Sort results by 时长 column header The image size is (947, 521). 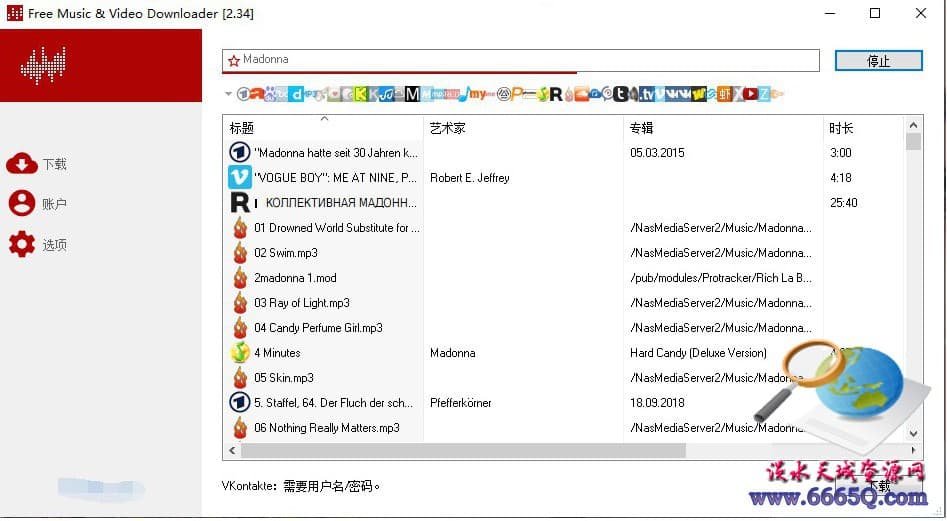click(841, 128)
